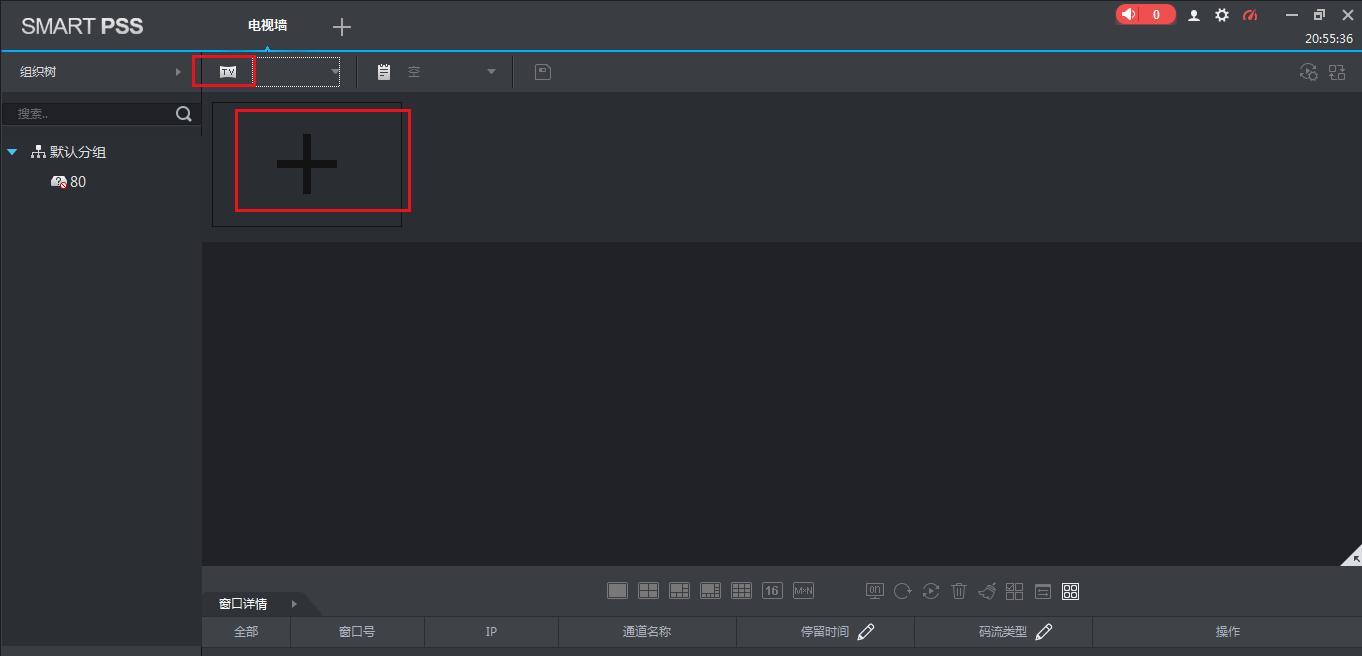Click the 窗口号 column header

pyautogui.click(x=357, y=632)
